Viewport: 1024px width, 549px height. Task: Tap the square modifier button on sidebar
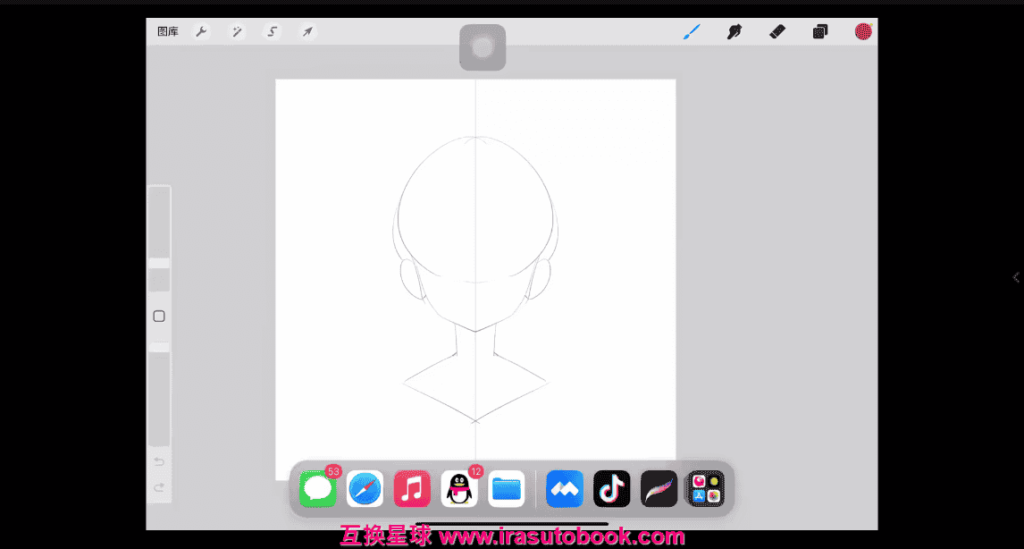click(159, 316)
